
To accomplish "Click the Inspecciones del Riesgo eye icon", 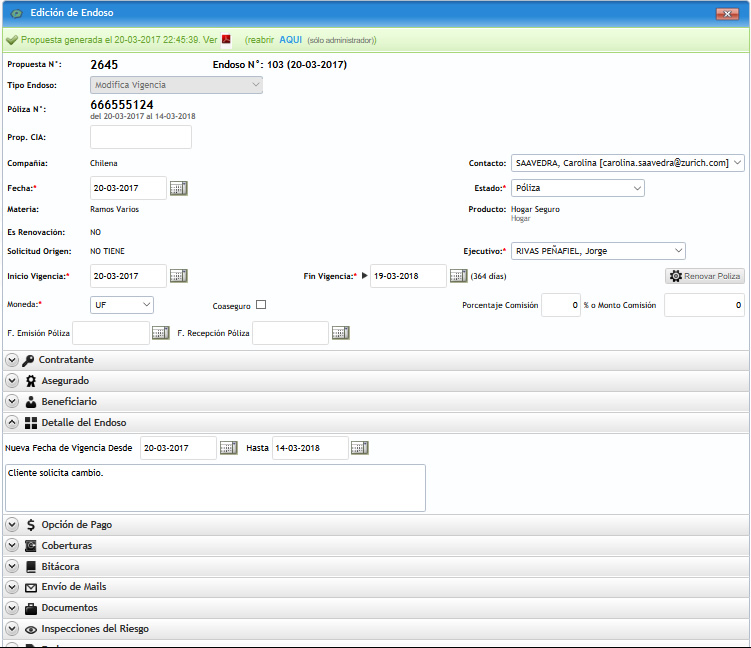I will point(31,629).
